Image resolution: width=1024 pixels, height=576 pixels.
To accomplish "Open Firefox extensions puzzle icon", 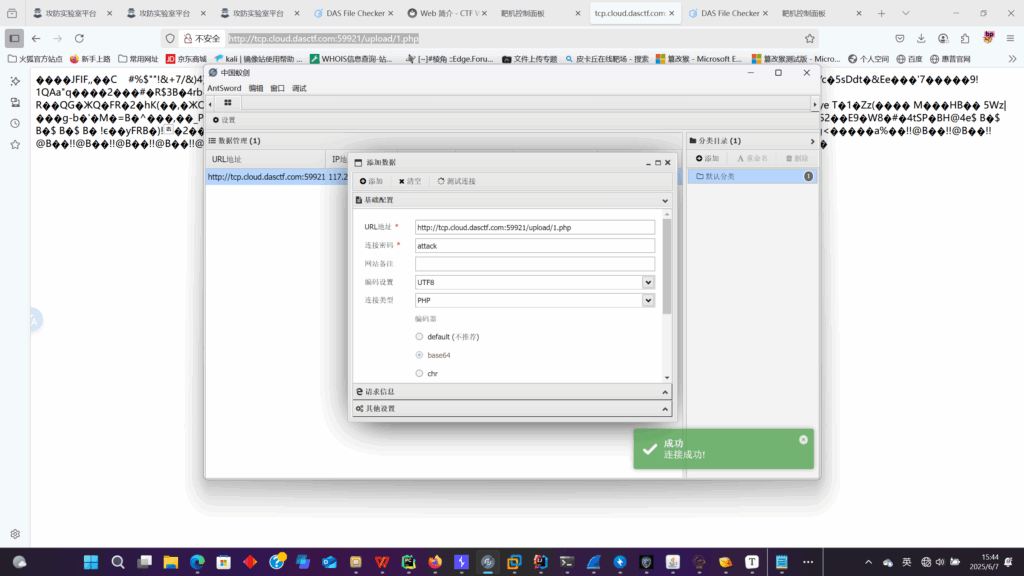I will pyautogui.click(x=965, y=39).
